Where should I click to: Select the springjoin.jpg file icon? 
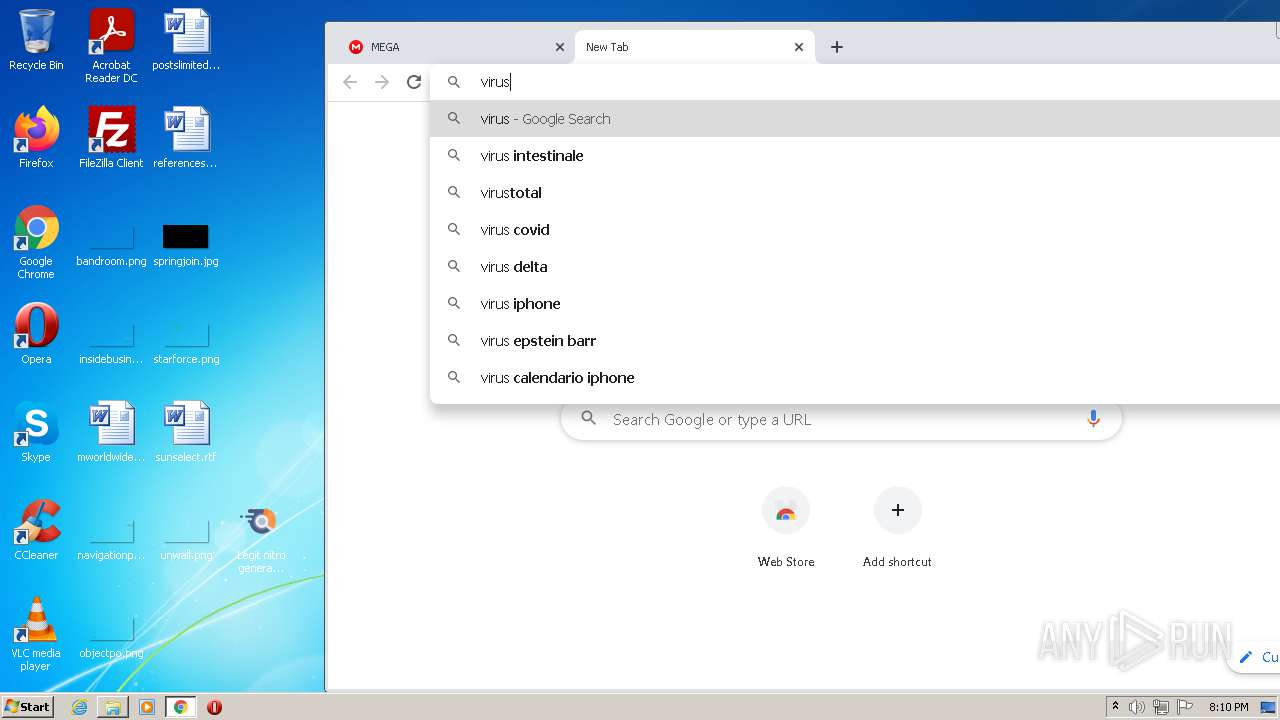186,244
